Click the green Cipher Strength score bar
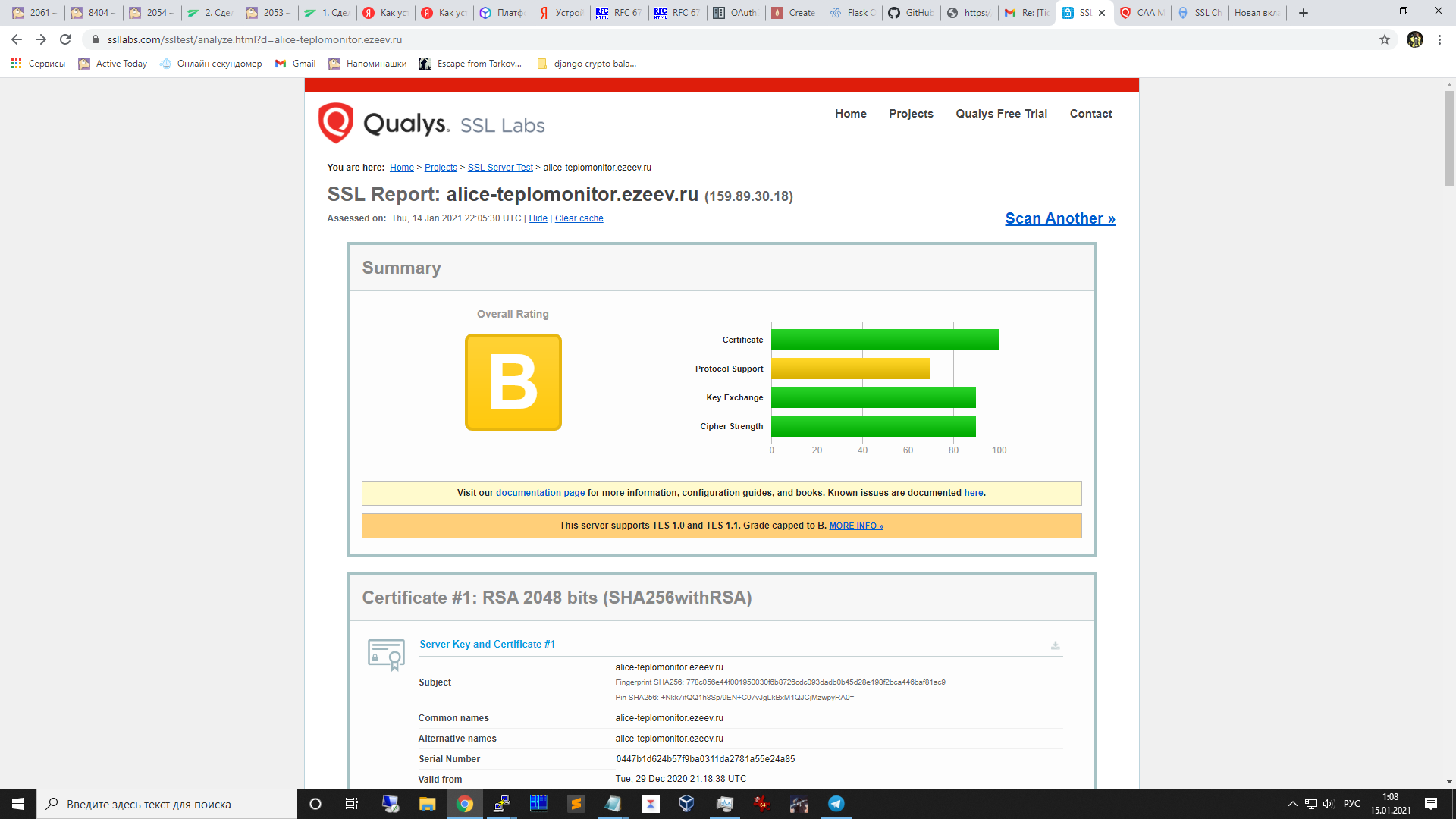 coord(874,426)
